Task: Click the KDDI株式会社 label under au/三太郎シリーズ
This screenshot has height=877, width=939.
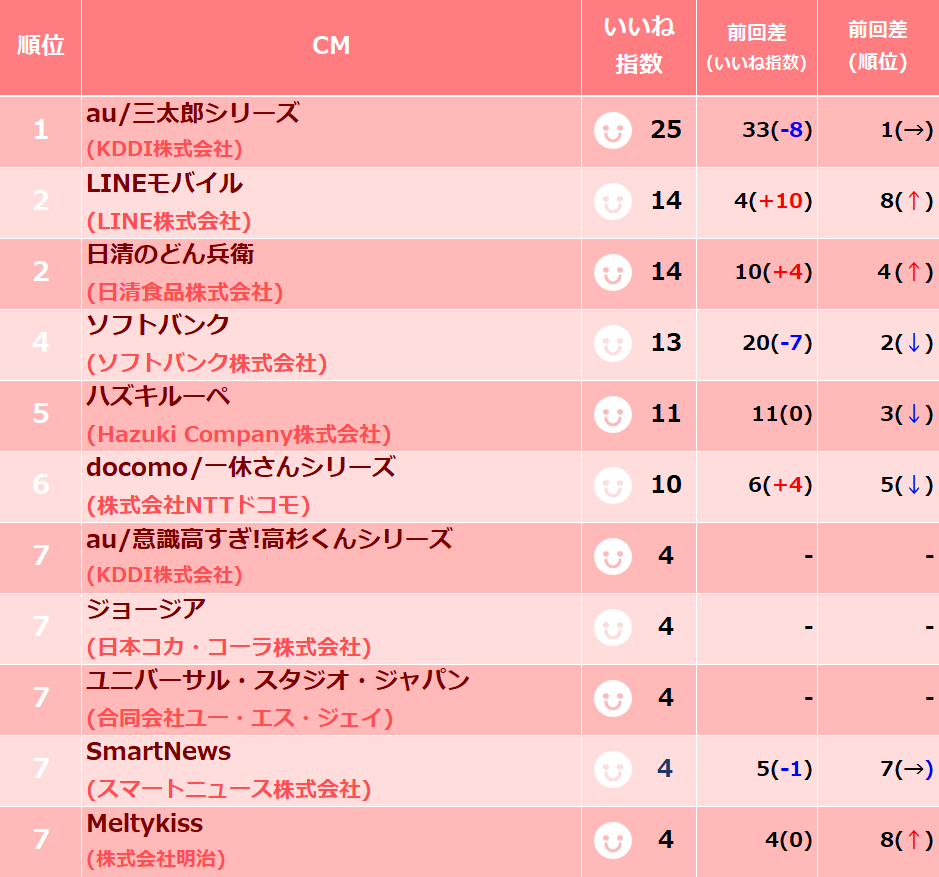Action: (164, 149)
